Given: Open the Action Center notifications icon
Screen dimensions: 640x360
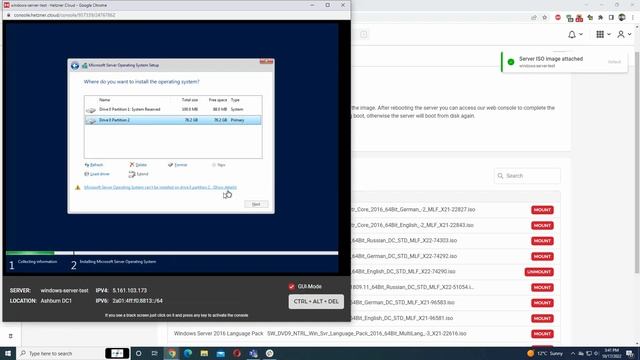Looking at the screenshot, I should click(x=630, y=353).
